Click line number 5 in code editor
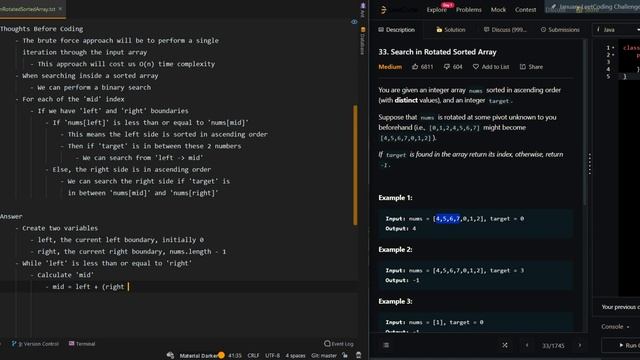This screenshot has height=360, width=640. (608, 76)
